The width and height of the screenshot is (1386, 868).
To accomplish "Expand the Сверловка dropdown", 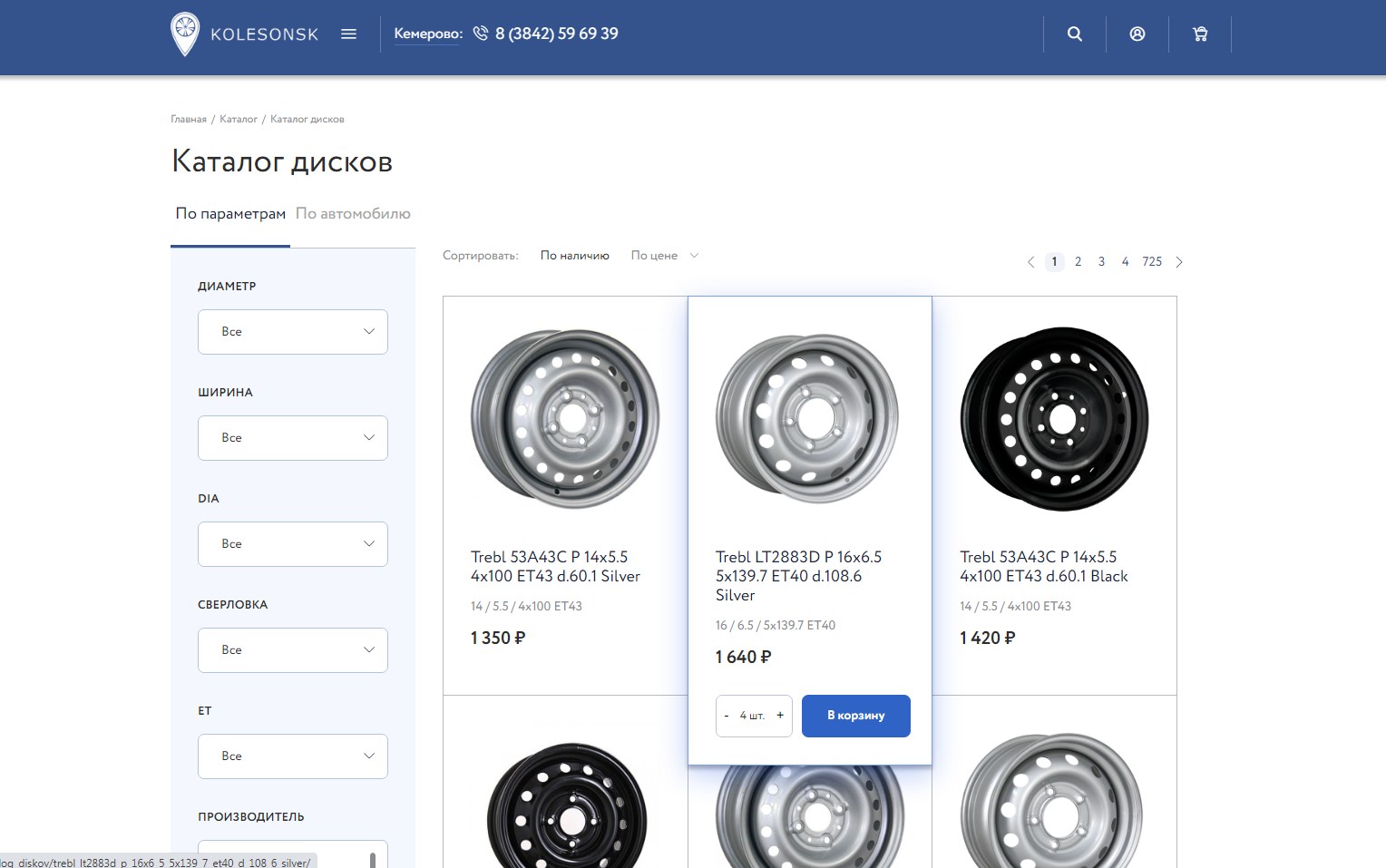I will 293,650.
